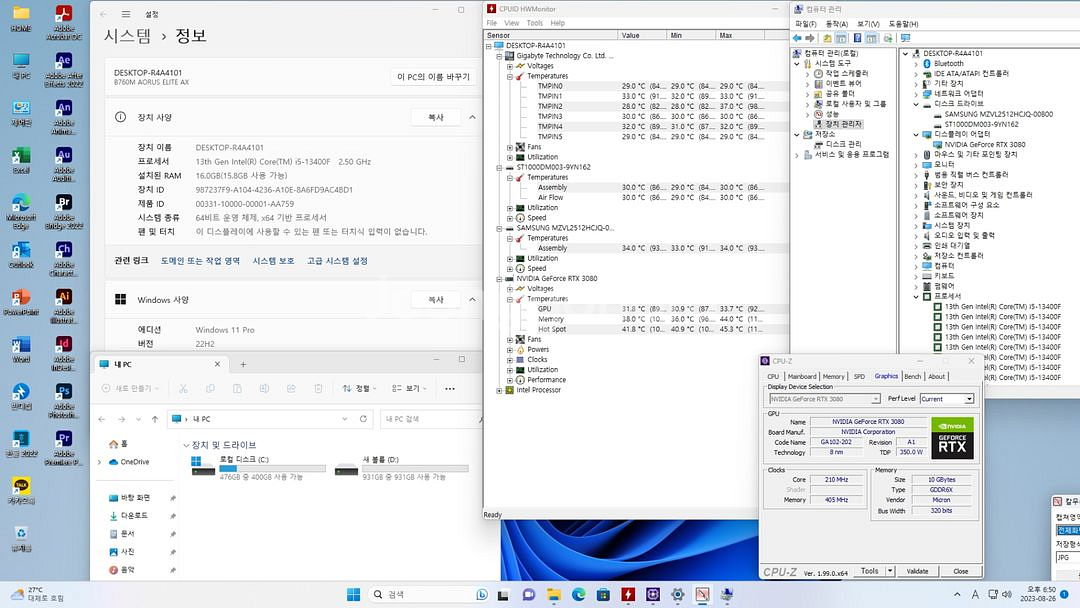The height and width of the screenshot is (608, 1080).
Task: Open the 보기 view dropdown in File Explorer
Action: [x=409, y=388]
